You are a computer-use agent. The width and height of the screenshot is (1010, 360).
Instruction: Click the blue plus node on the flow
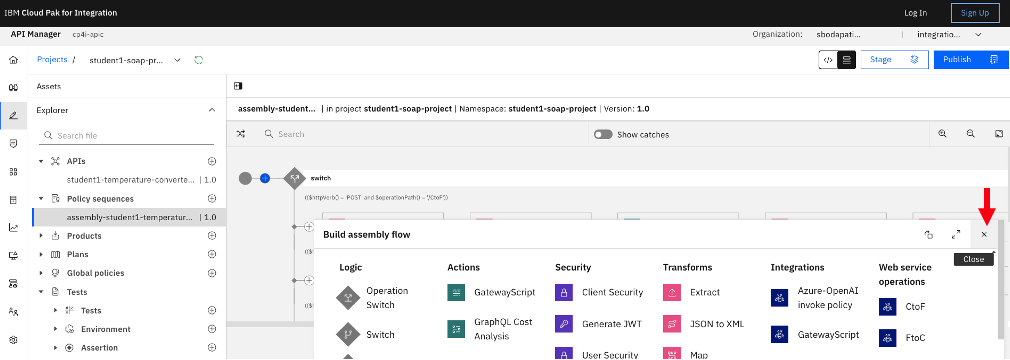click(x=264, y=178)
